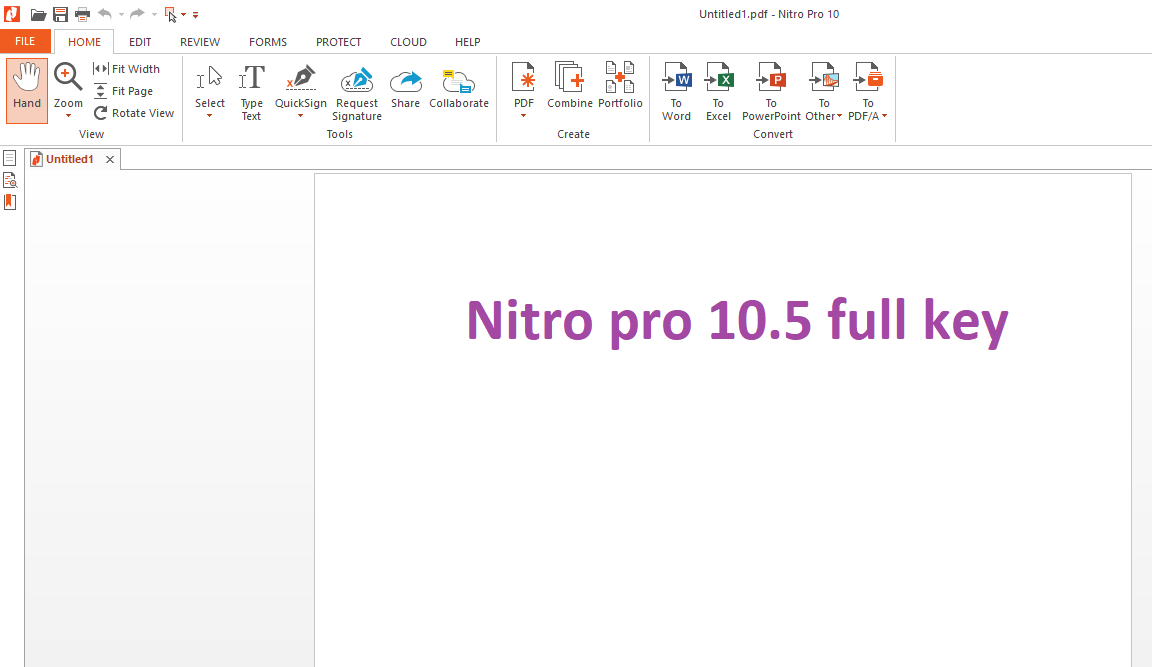The height and width of the screenshot is (667, 1152).
Task: Click Combine to merge documents
Action: [569, 88]
